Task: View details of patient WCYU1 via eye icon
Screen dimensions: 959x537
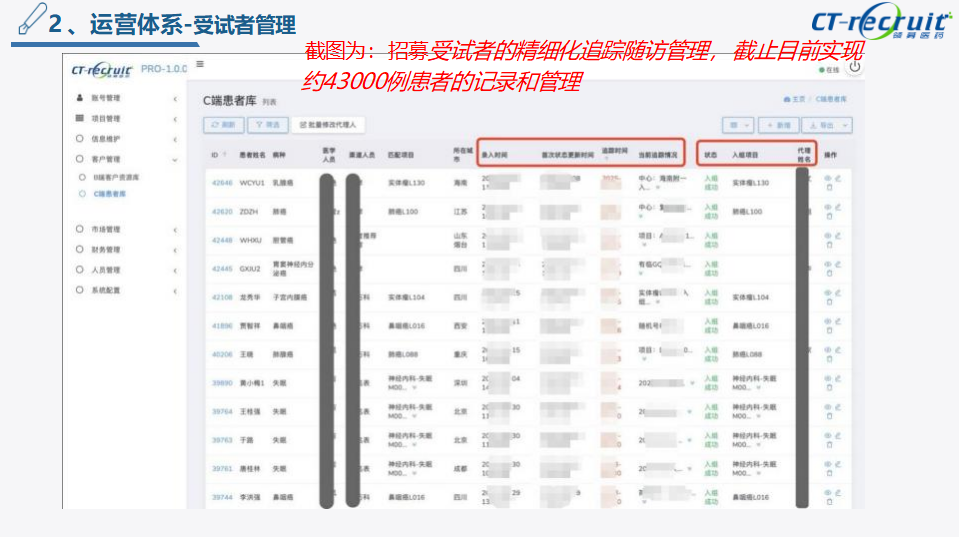Action: click(x=827, y=179)
